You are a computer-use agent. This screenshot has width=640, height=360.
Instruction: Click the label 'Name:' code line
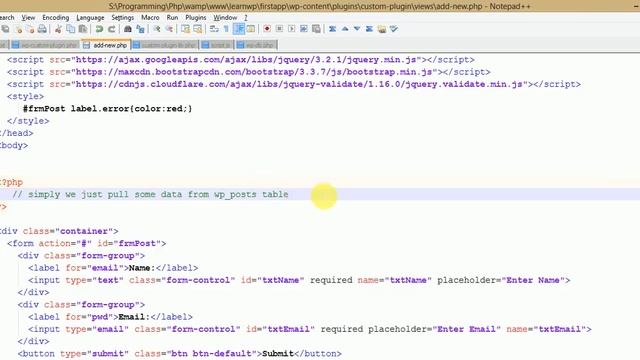113,268
